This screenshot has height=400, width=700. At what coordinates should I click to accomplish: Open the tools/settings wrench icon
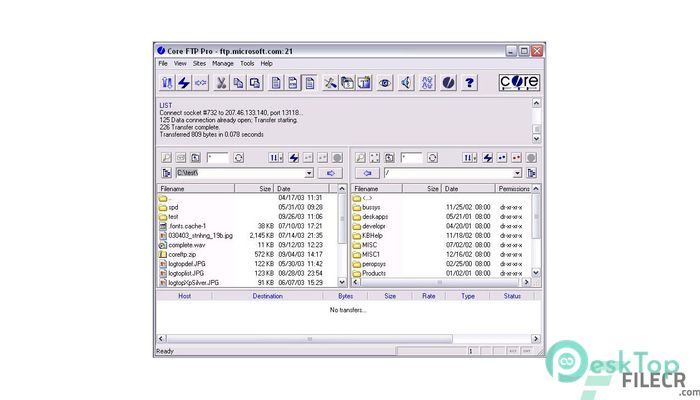(x=330, y=83)
